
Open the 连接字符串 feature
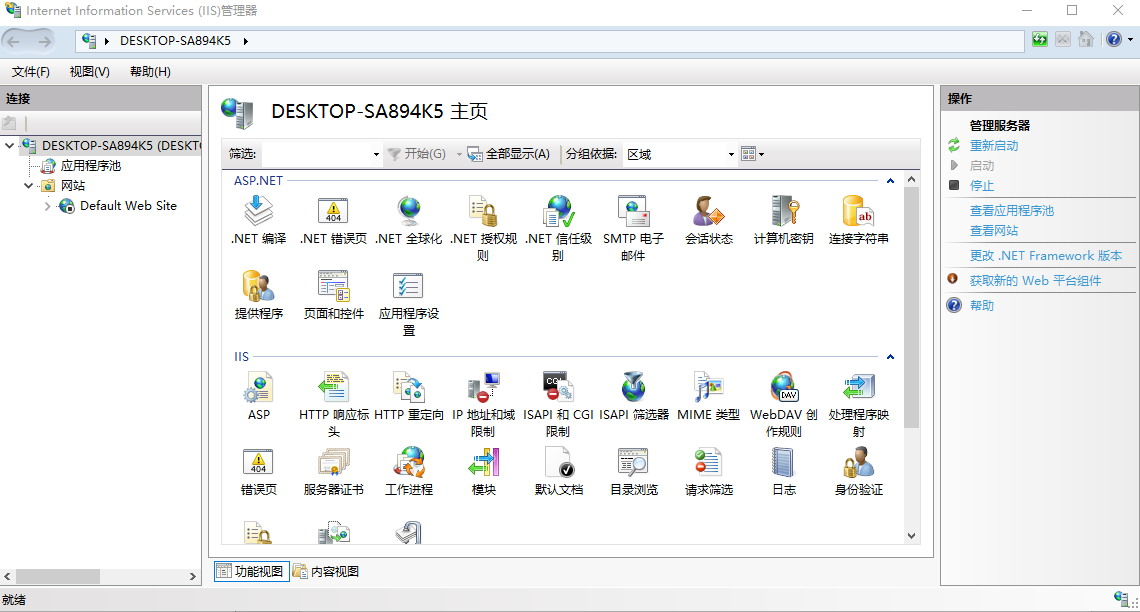click(857, 212)
